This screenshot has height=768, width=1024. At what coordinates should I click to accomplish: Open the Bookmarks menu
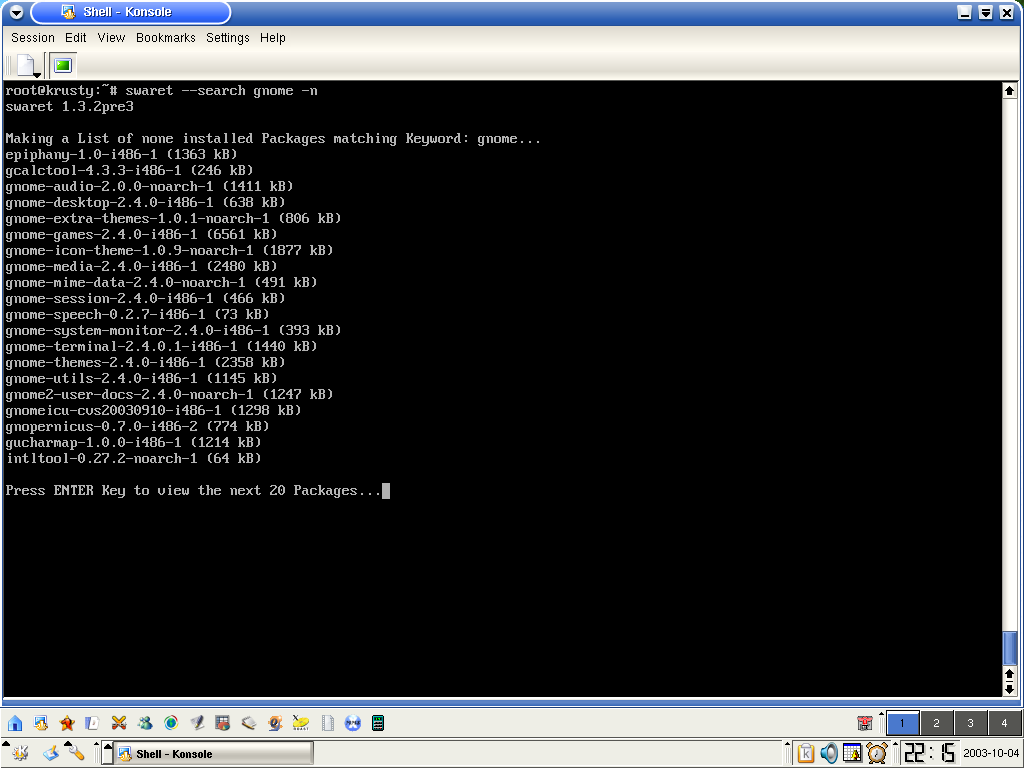click(166, 38)
